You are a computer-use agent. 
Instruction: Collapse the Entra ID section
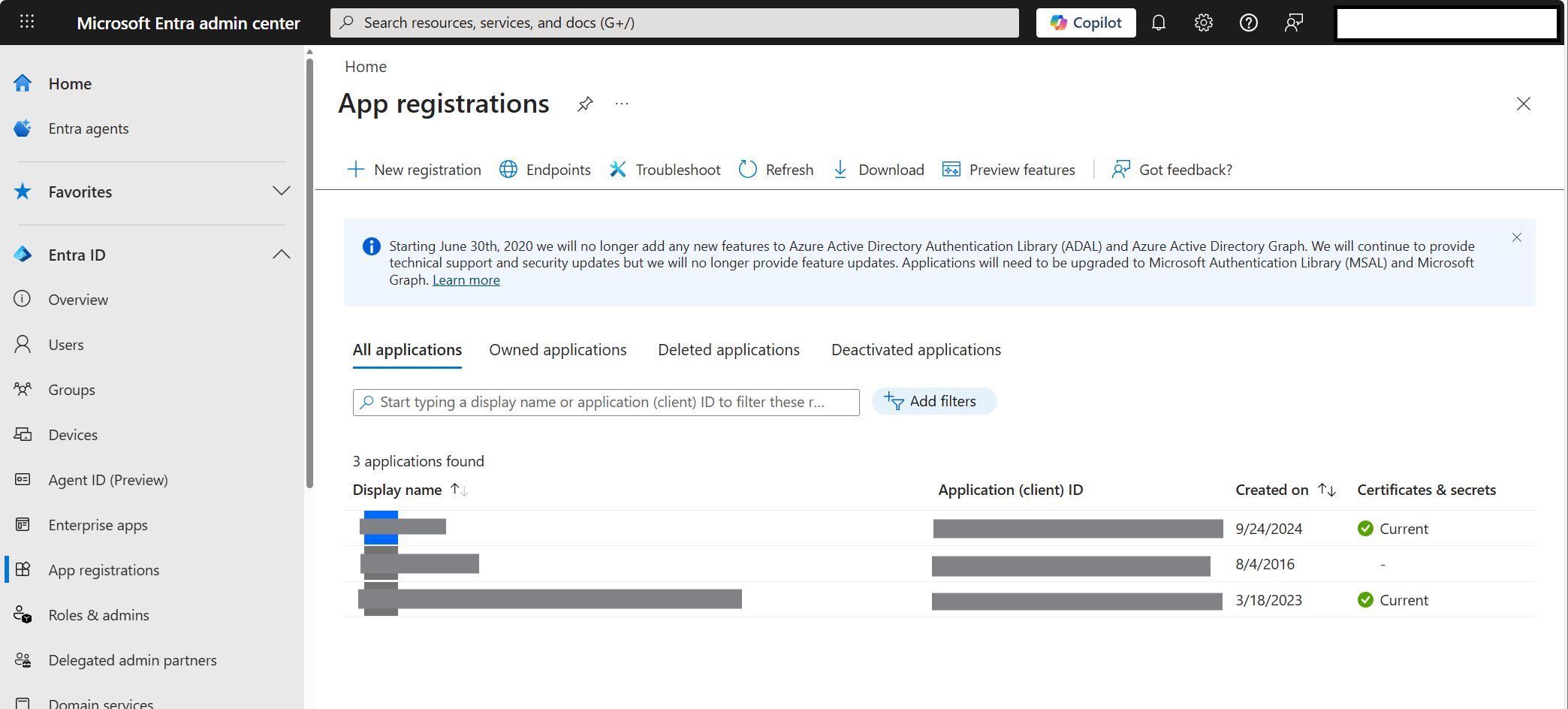[281, 255]
